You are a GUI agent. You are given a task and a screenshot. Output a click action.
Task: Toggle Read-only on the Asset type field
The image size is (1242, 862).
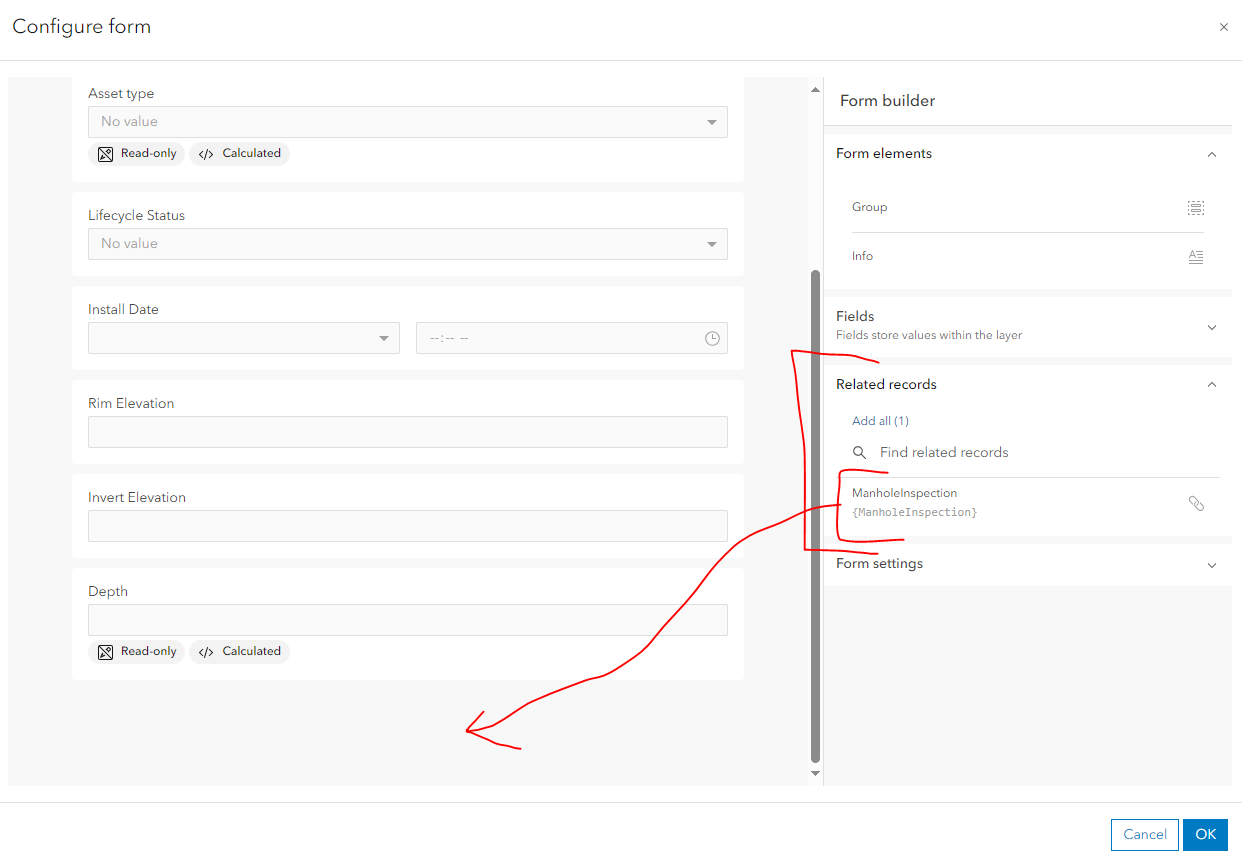pyautogui.click(x=137, y=153)
